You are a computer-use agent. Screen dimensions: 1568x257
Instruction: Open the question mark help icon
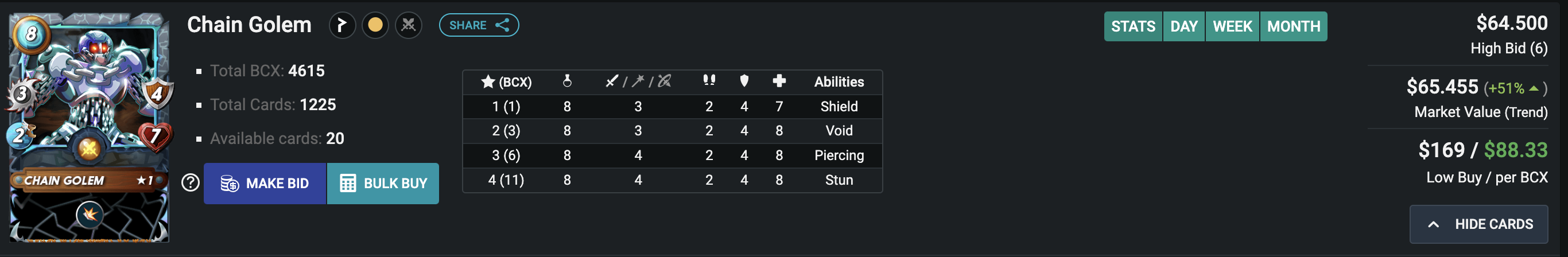pos(191,182)
